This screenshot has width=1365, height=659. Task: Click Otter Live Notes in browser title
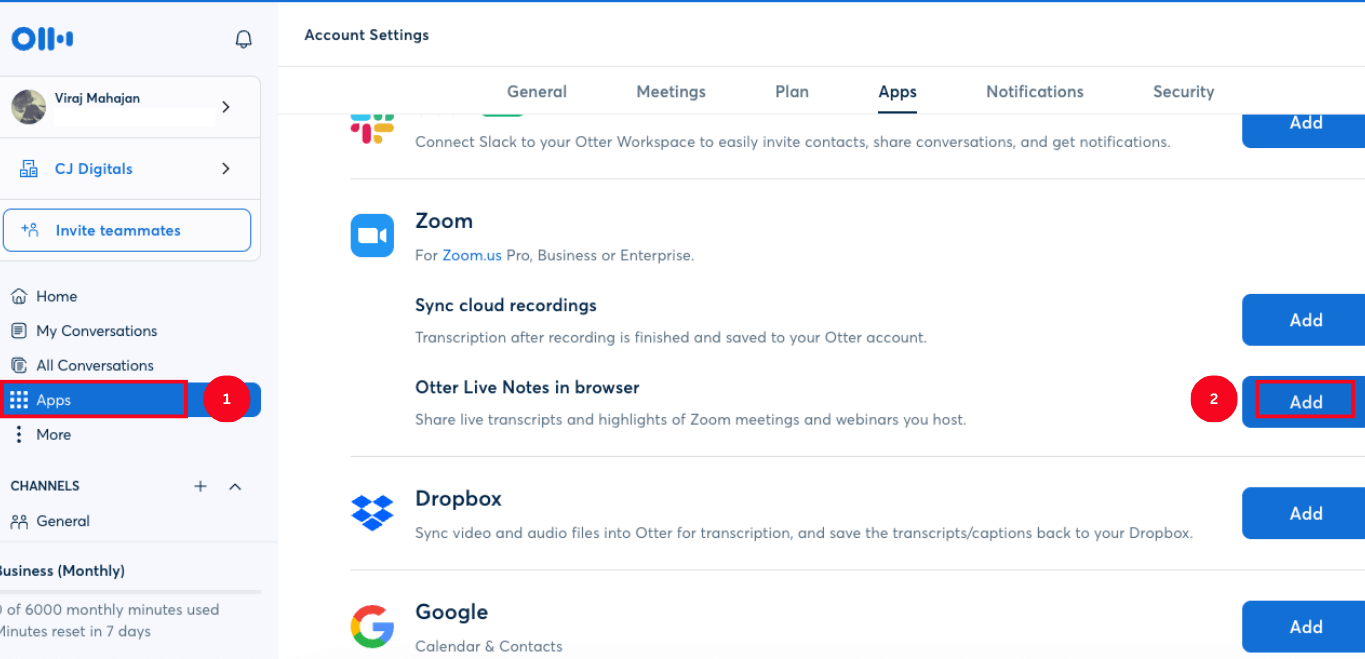(x=527, y=387)
